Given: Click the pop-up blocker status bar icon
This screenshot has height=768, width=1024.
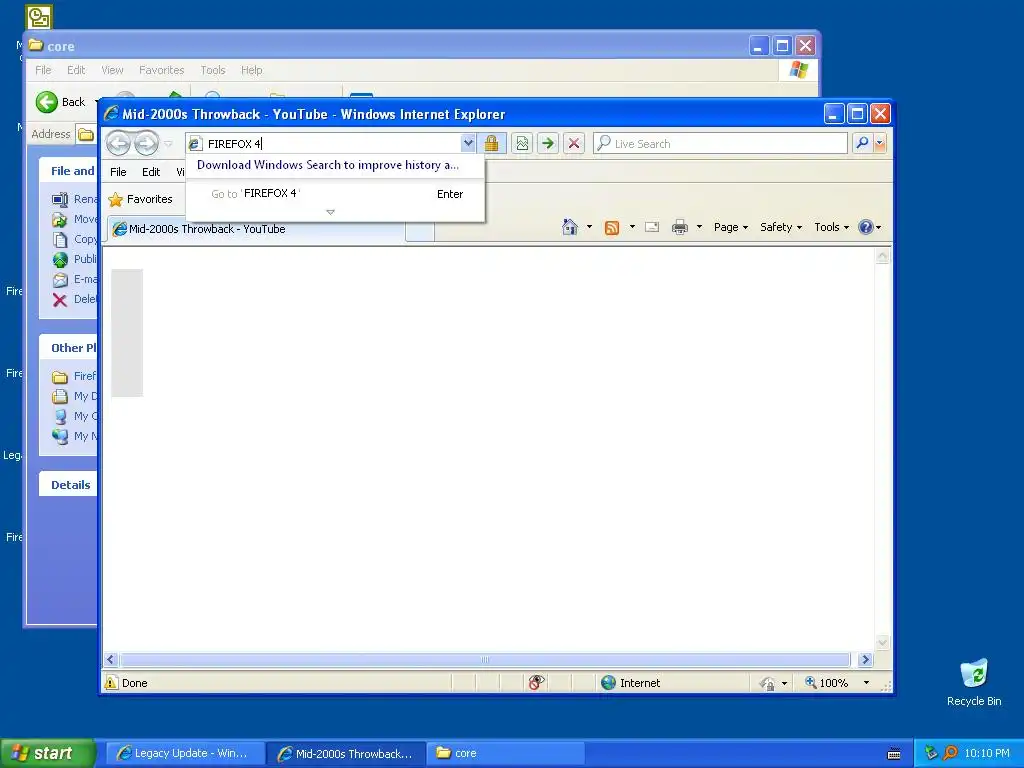Looking at the screenshot, I should tap(536, 682).
